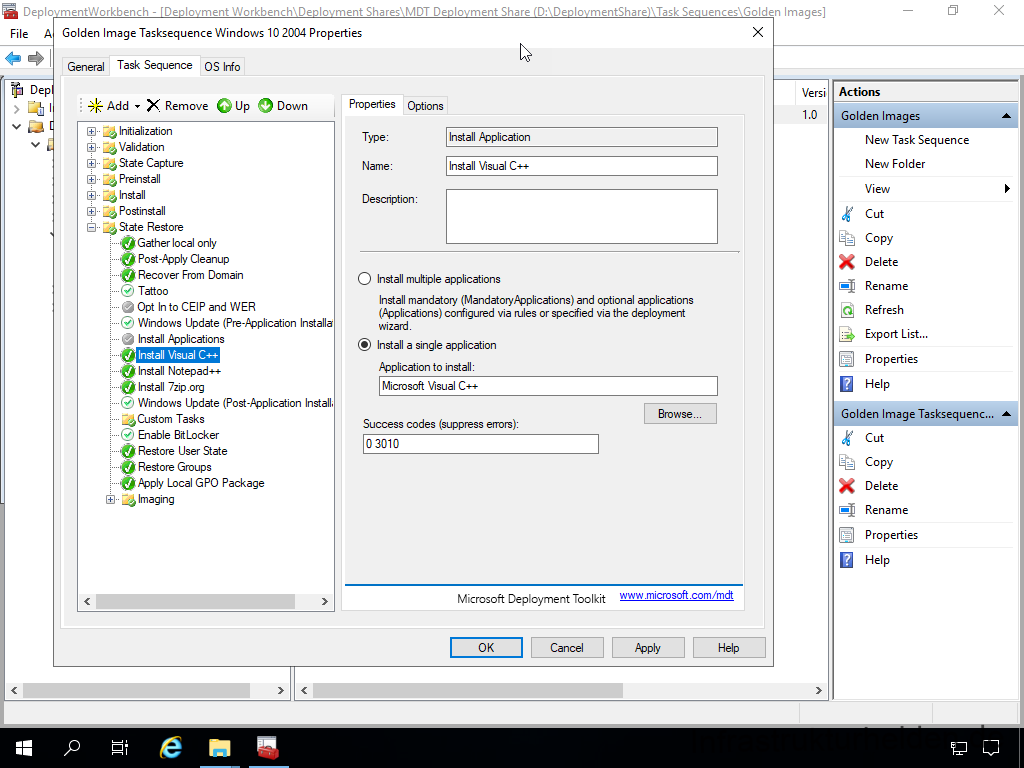
Task: Switch to the General tab
Action: [86, 67]
